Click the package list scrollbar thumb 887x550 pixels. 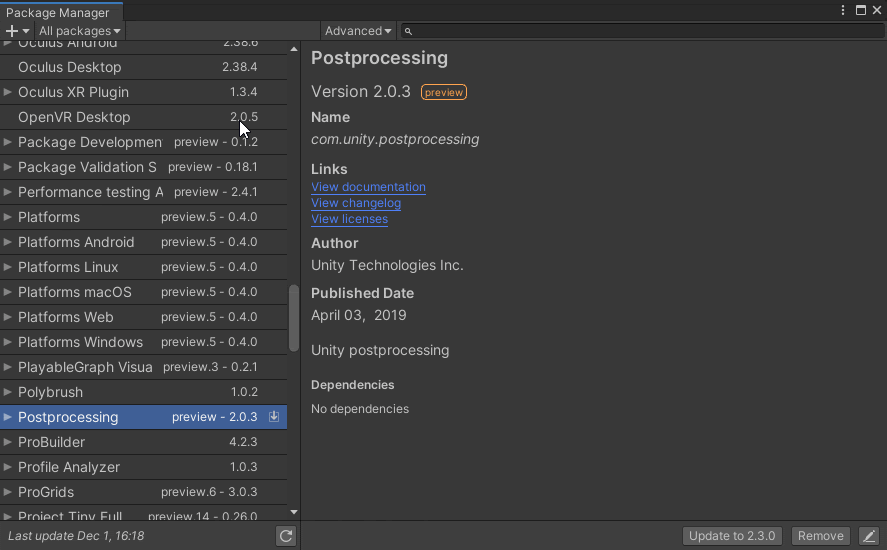coord(294,318)
